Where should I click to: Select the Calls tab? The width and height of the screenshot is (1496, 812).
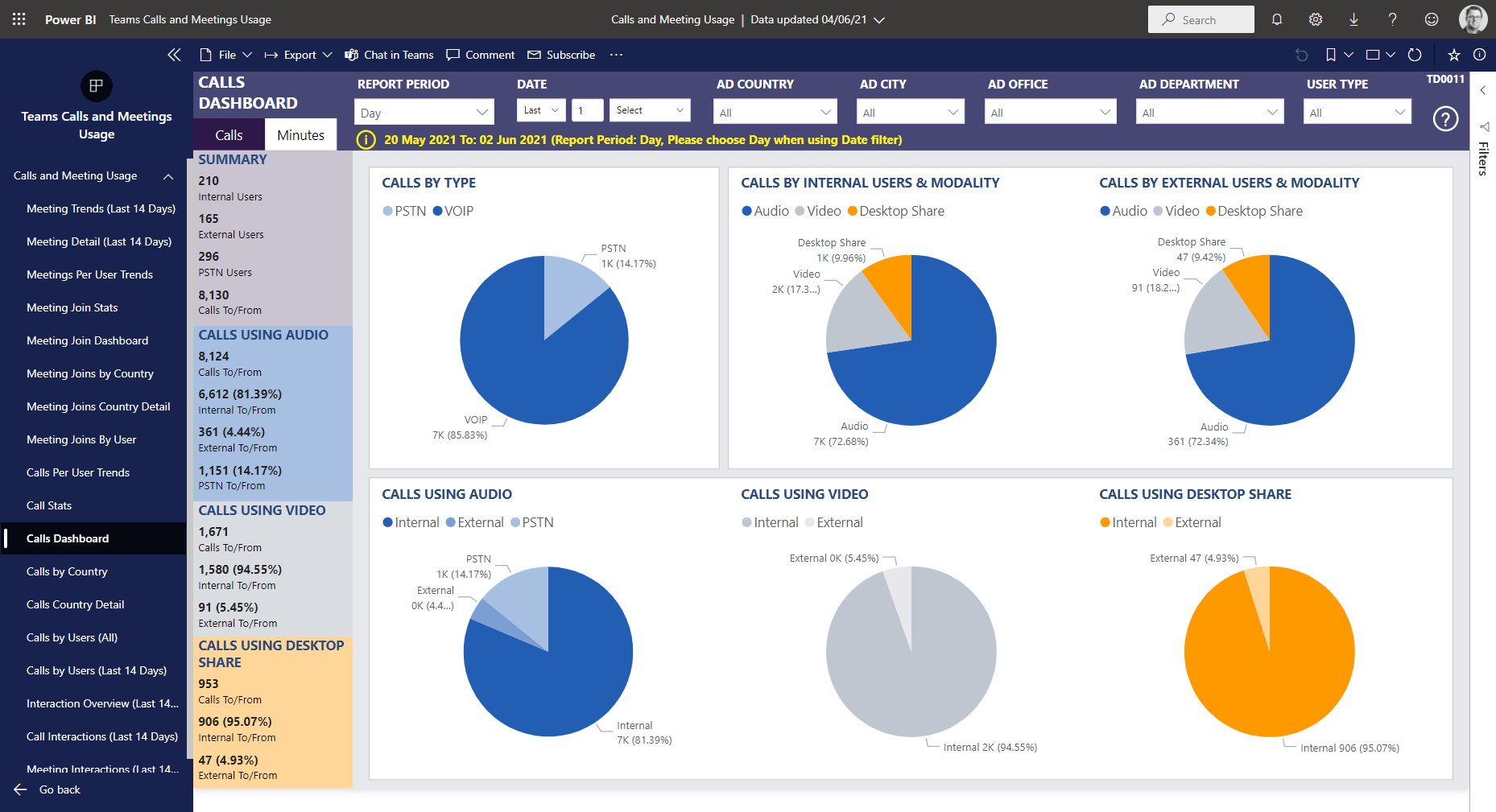pyautogui.click(x=229, y=135)
